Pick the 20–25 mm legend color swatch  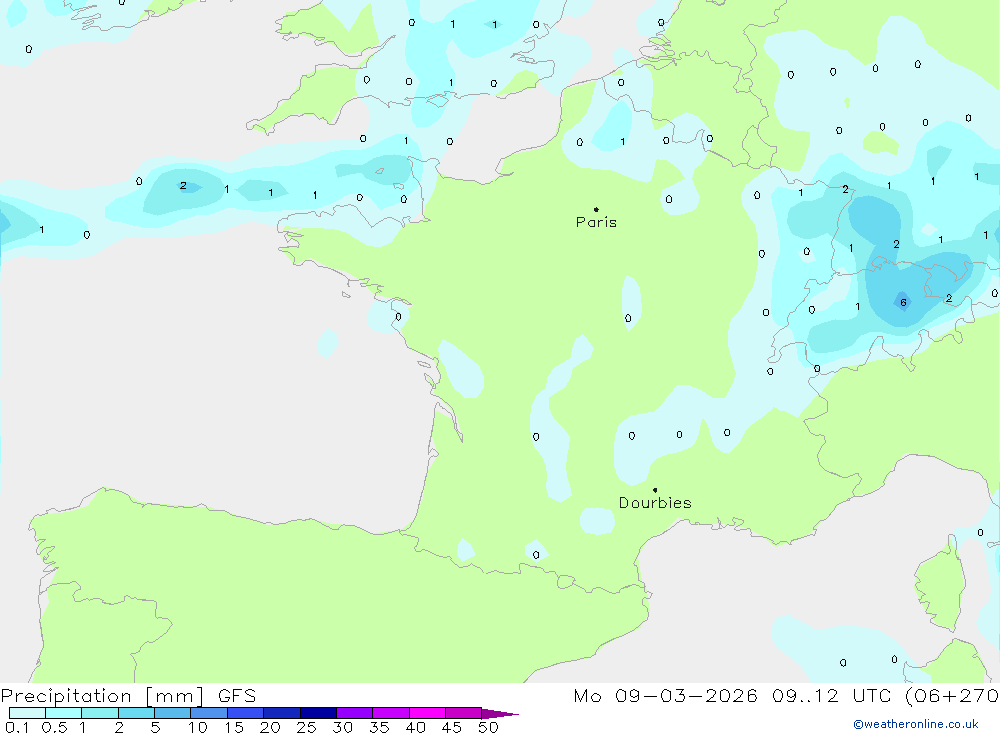[281, 713]
